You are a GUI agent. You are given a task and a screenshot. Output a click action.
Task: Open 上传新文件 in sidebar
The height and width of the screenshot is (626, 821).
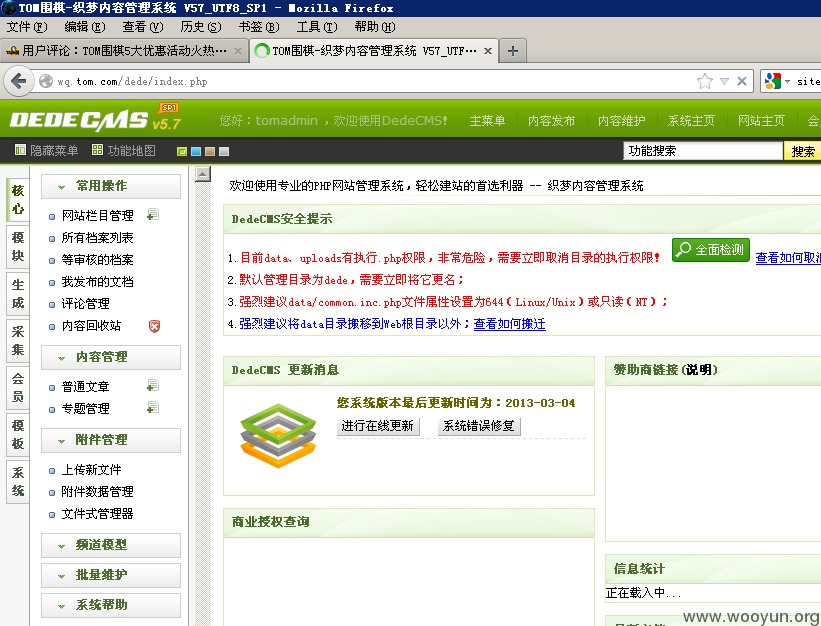tap(92, 470)
